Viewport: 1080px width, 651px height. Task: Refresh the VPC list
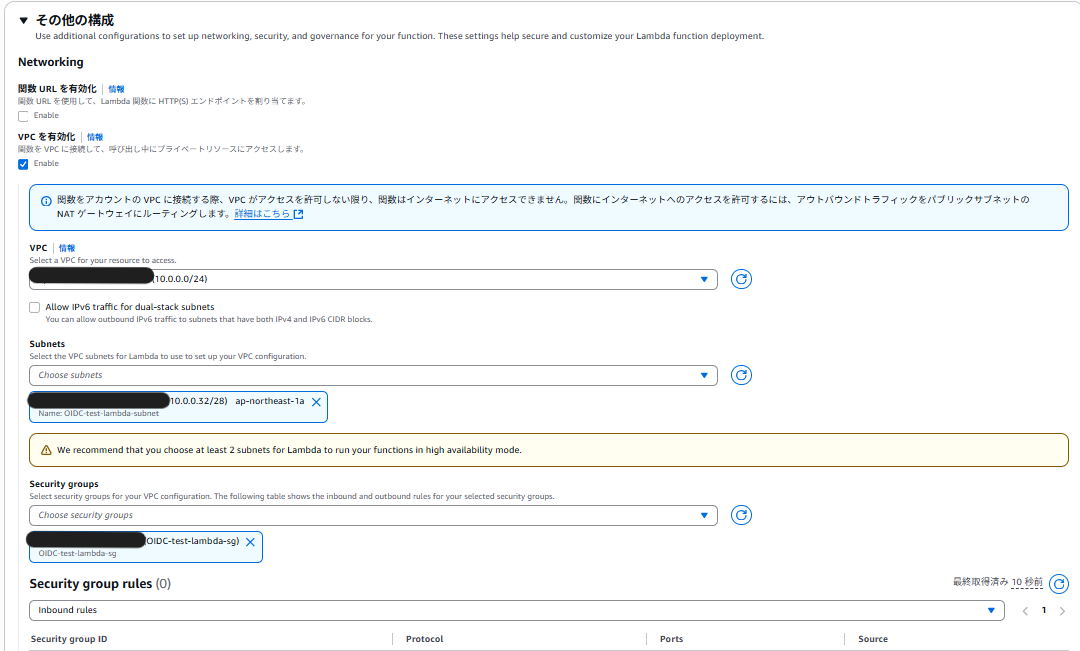[x=741, y=279]
